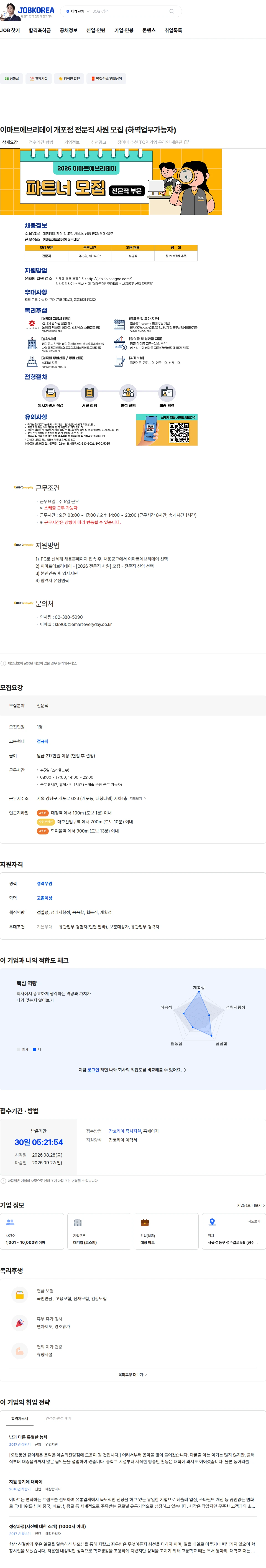Click the 최종 합격 step icon
This screenshot has width=266, height=1568.
pyautogui.click(x=167, y=393)
